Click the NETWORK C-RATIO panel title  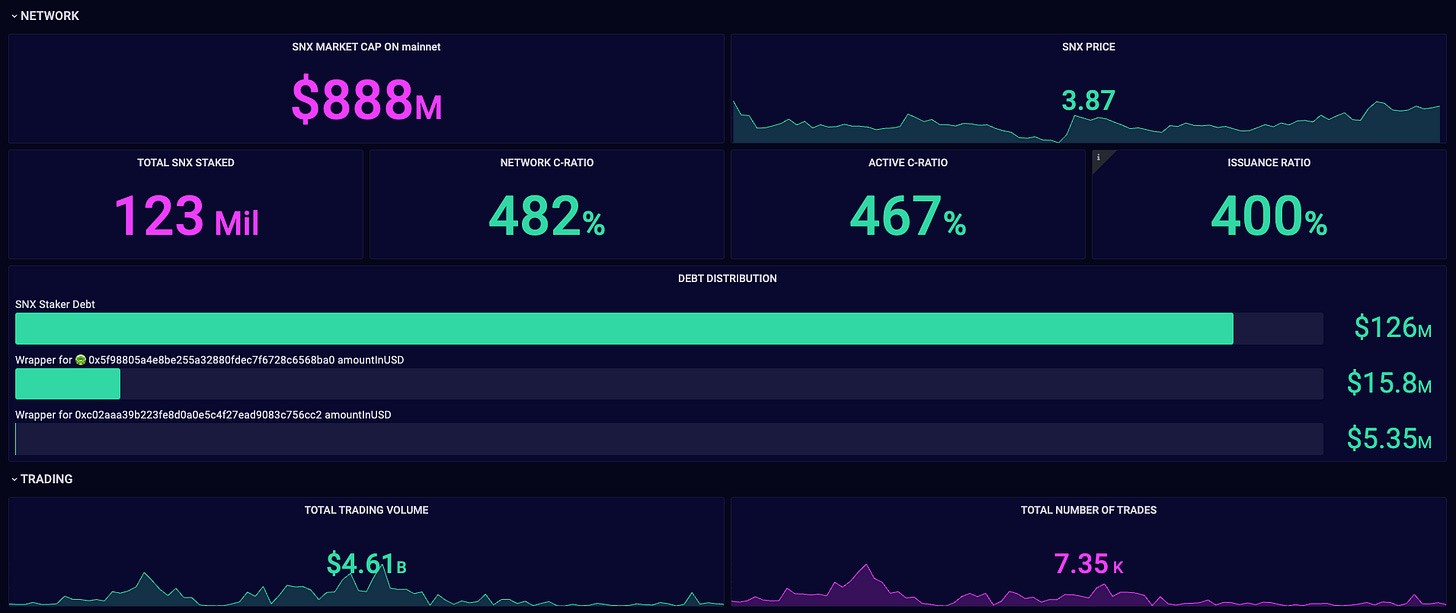click(x=546, y=163)
